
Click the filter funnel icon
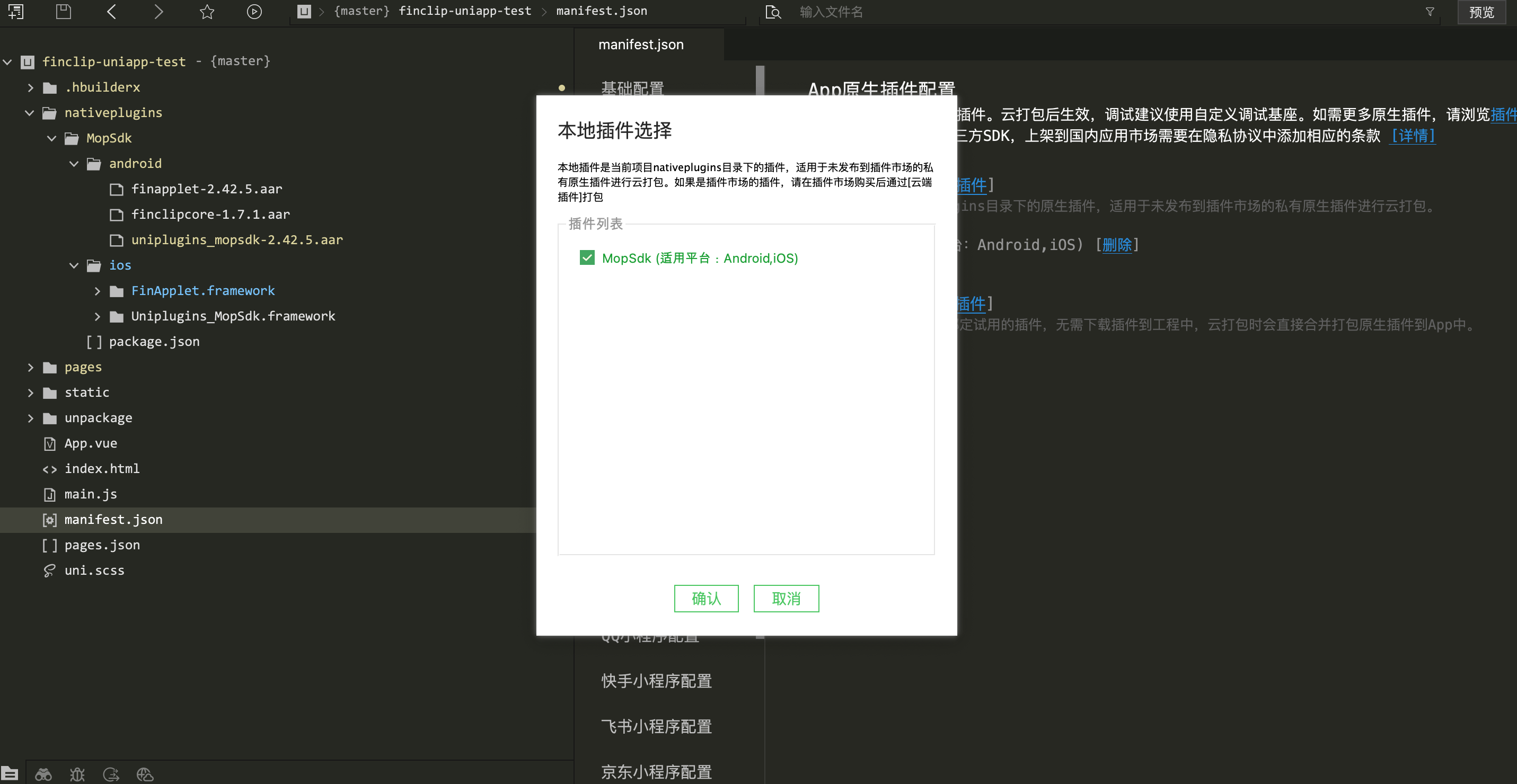point(1429,12)
